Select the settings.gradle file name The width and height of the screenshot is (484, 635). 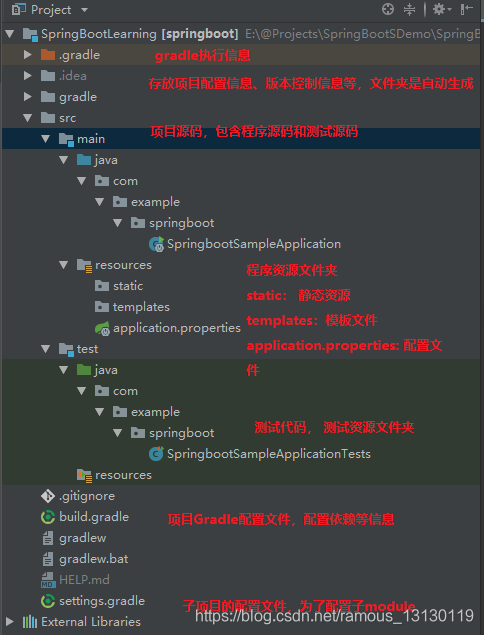[102, 601]
